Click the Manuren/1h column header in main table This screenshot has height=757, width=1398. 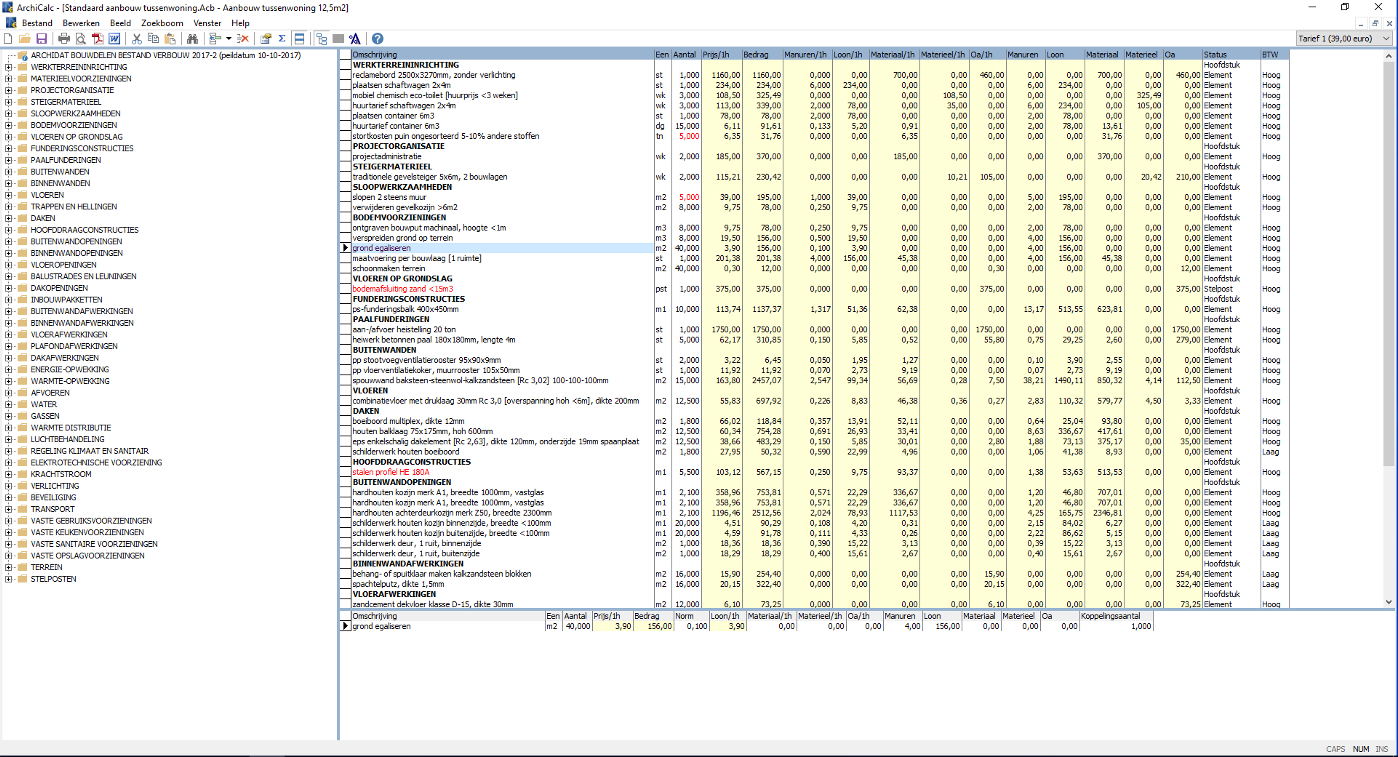tap(807, 54)
